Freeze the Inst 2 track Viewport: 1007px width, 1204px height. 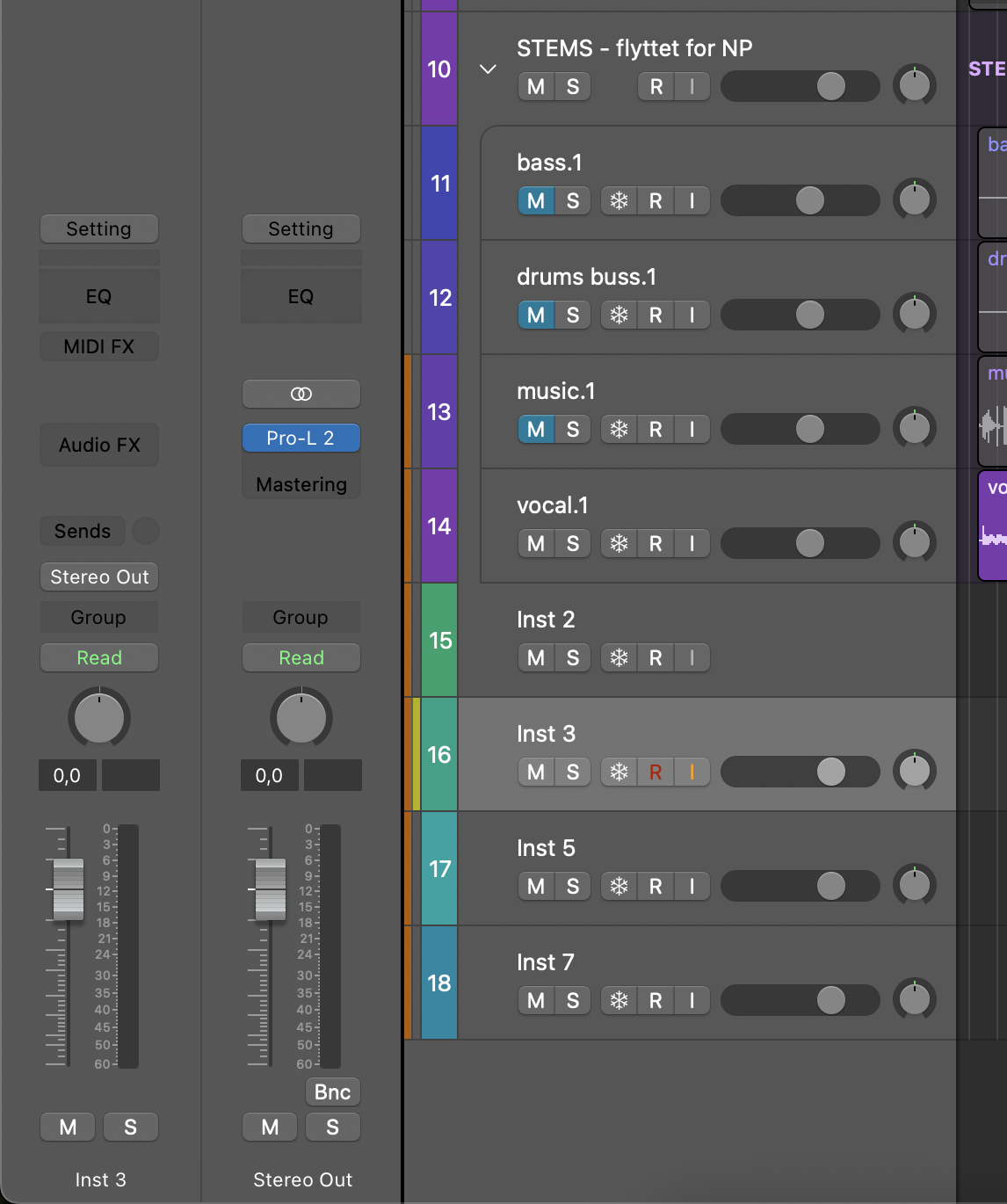pos(619,657)
